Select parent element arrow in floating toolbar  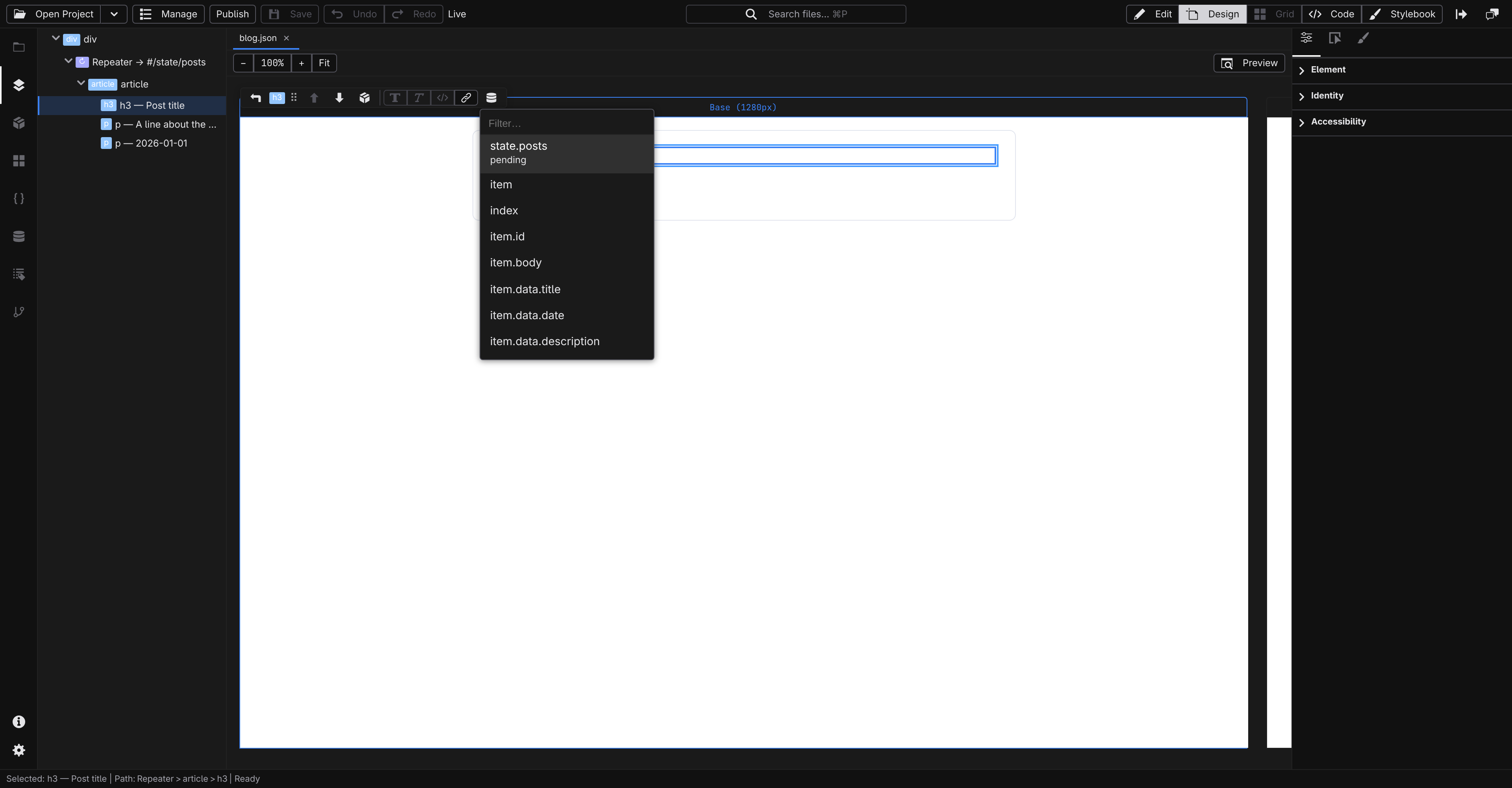click(255, 97)
